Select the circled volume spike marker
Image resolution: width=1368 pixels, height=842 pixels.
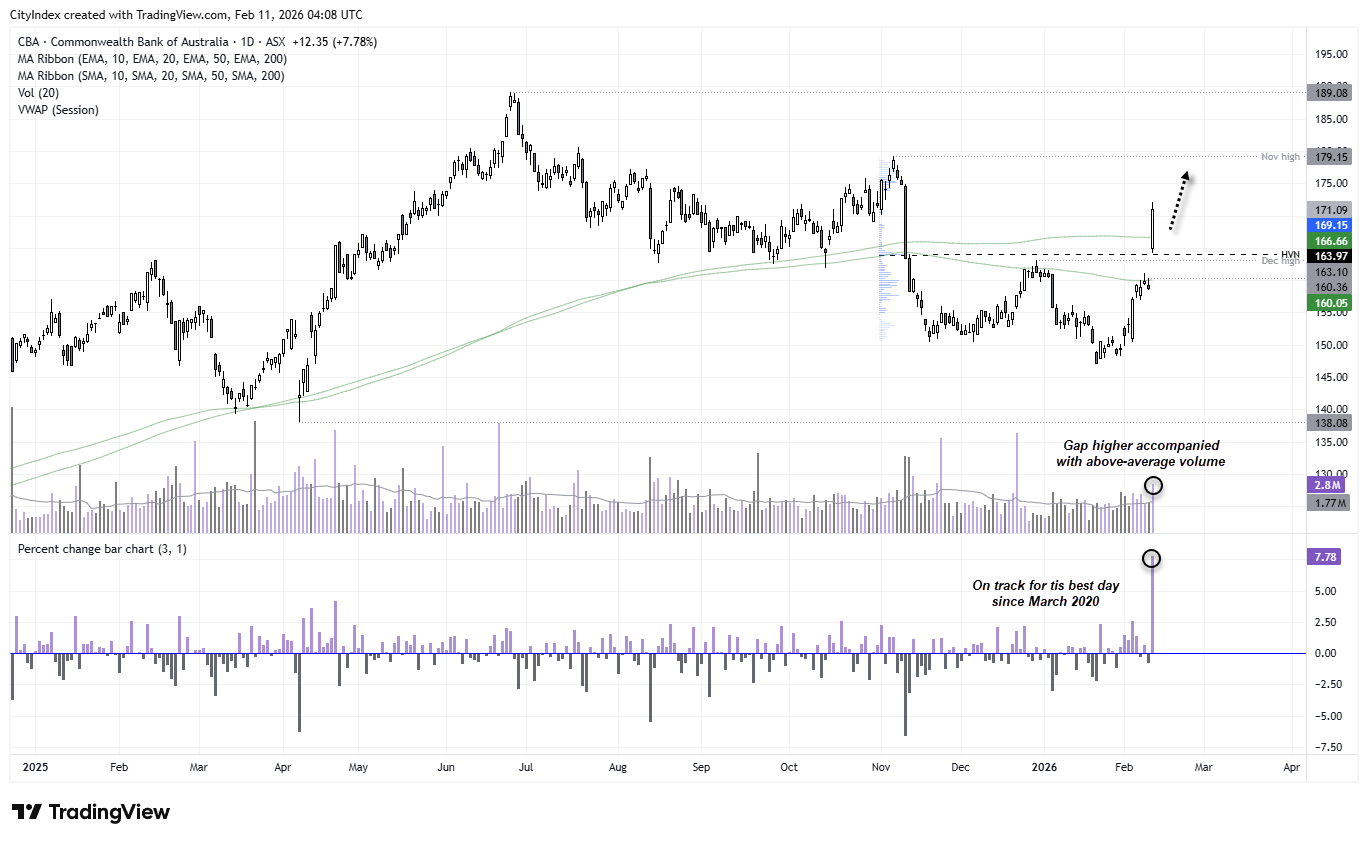click(1154, 485)
